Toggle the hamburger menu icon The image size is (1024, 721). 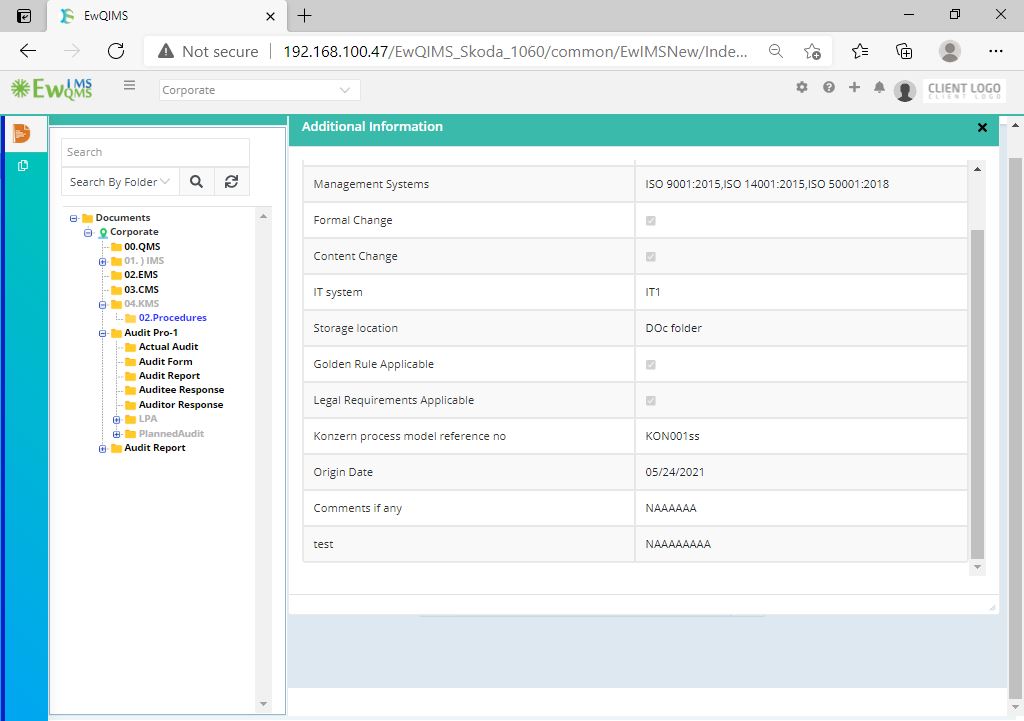[129, 86]
